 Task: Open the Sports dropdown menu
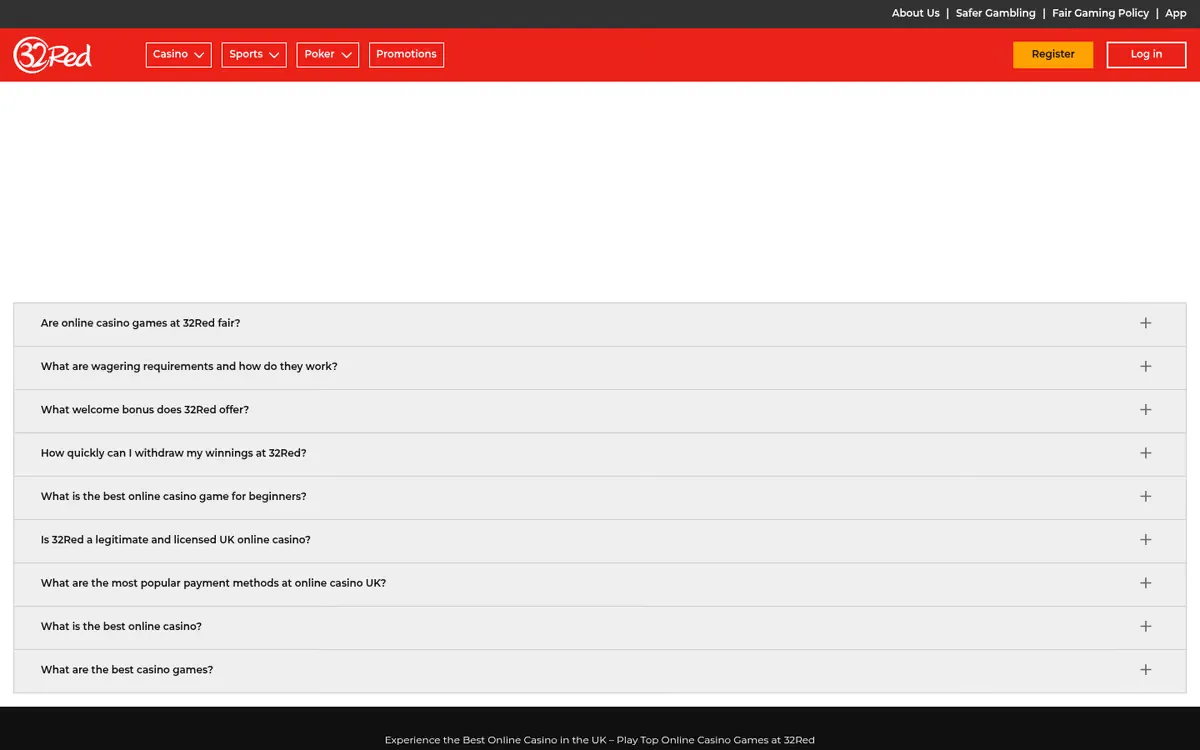coord(254,55)
